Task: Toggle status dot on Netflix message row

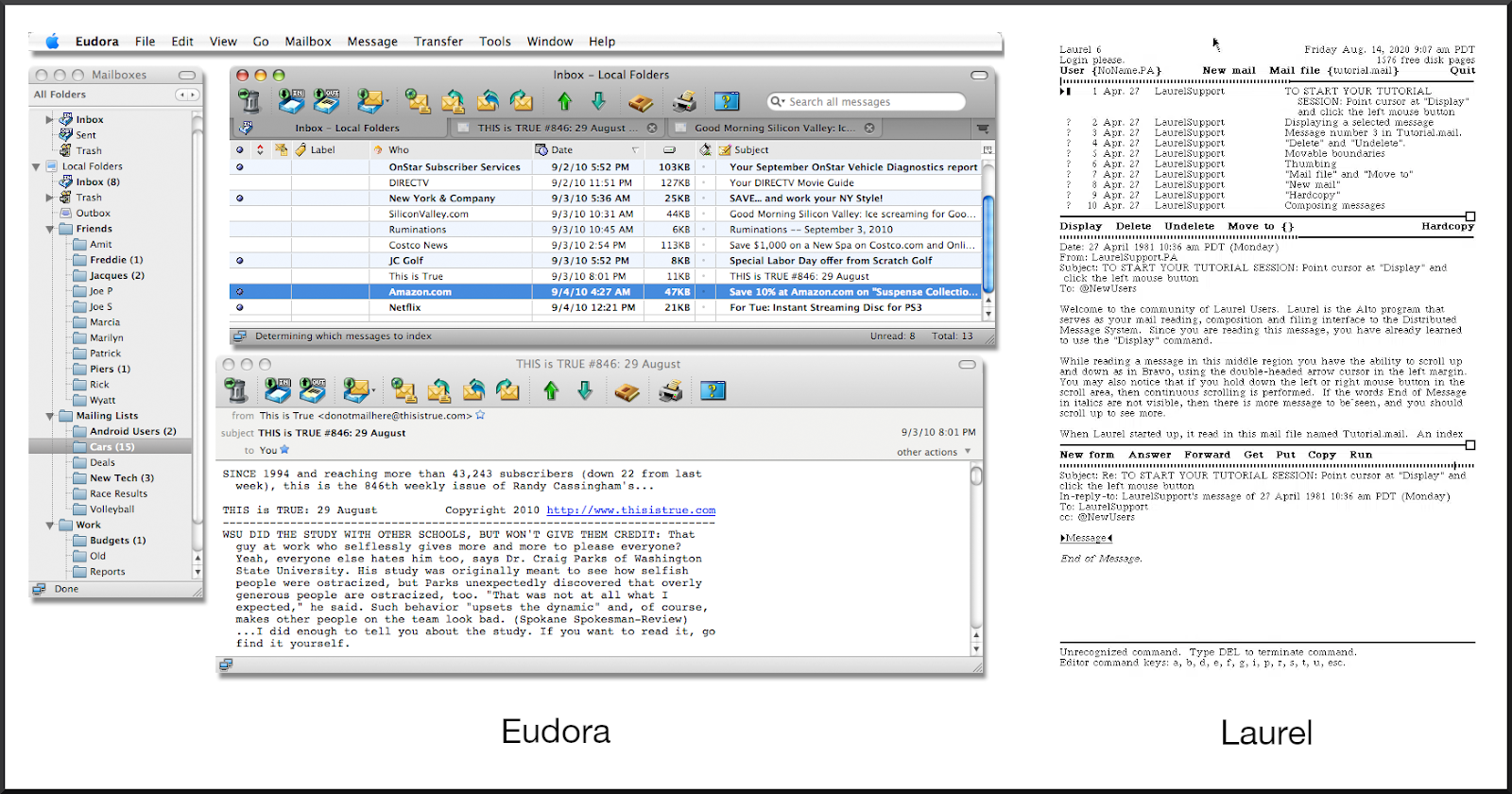Action: coord(239,307)
